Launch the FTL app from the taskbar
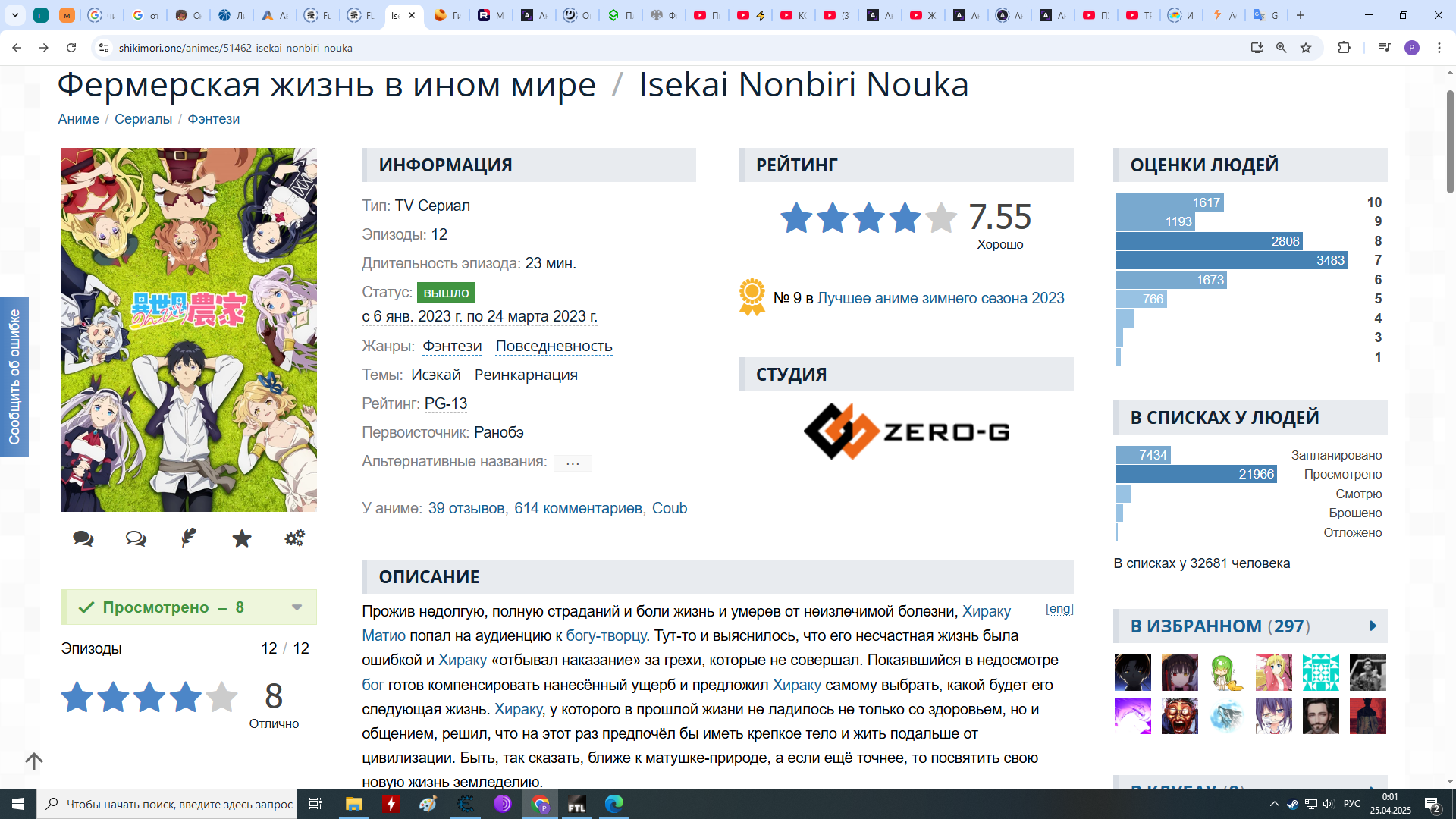Screen dimensions: 1456x819 tap(577, 804)
